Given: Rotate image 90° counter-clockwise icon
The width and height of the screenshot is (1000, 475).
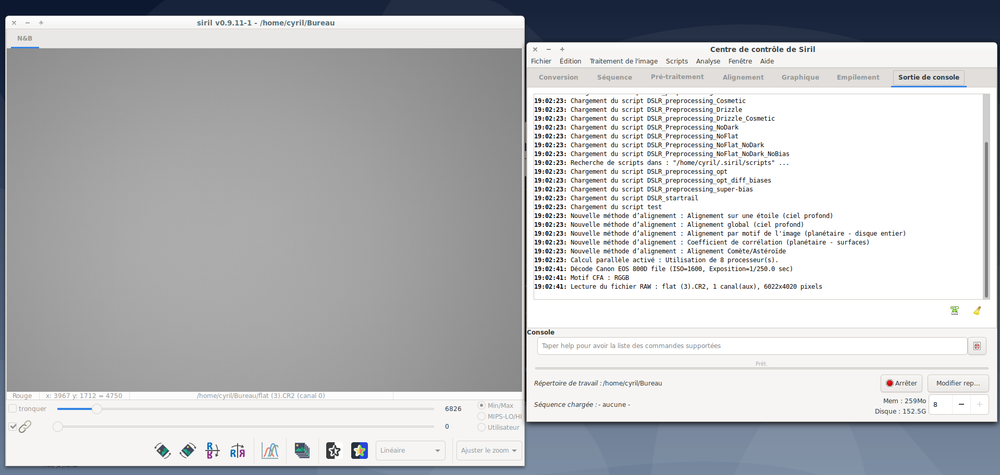Looking at the screenshot, I should 163,450.
